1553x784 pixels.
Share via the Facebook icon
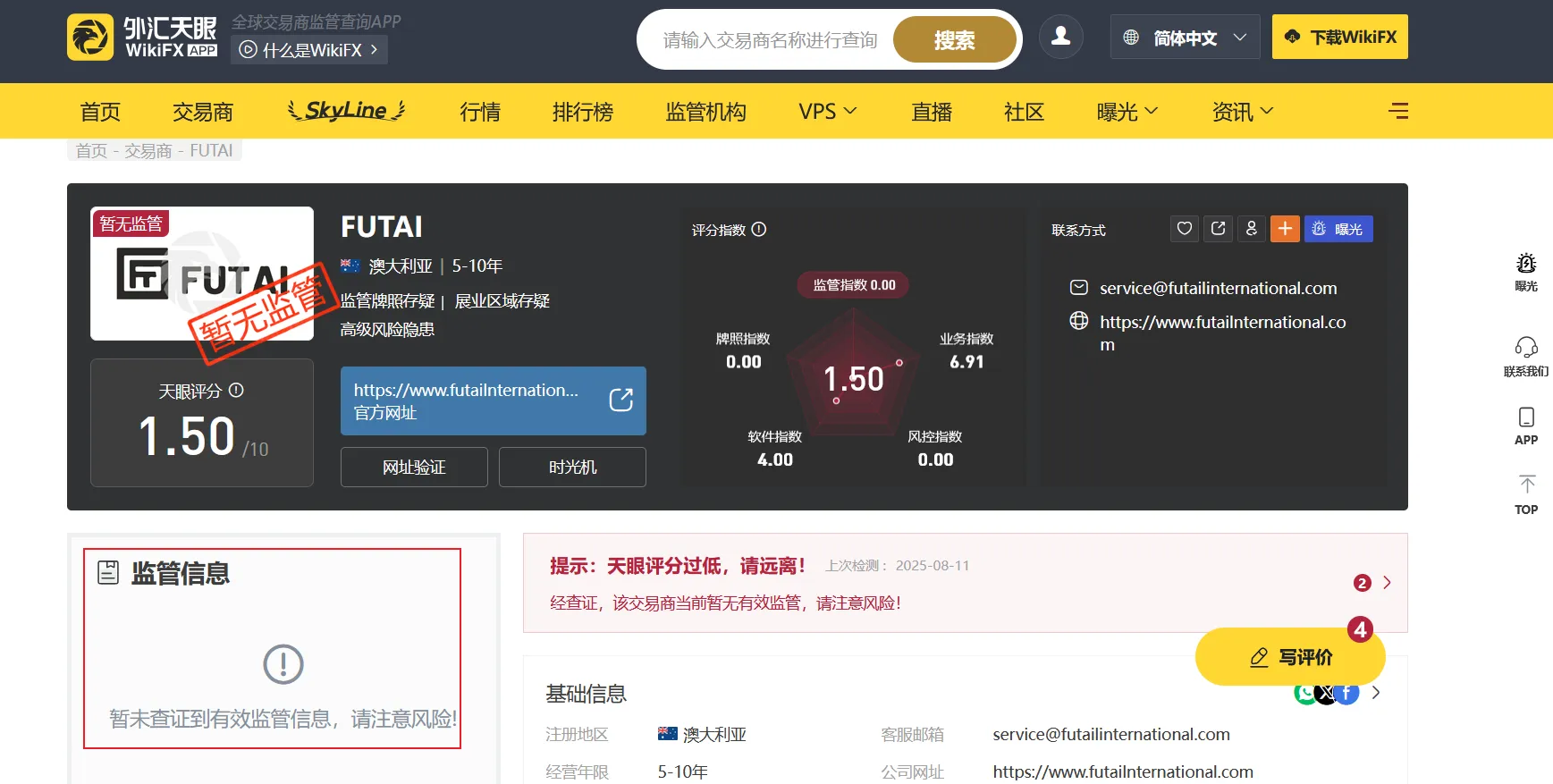1347,693
